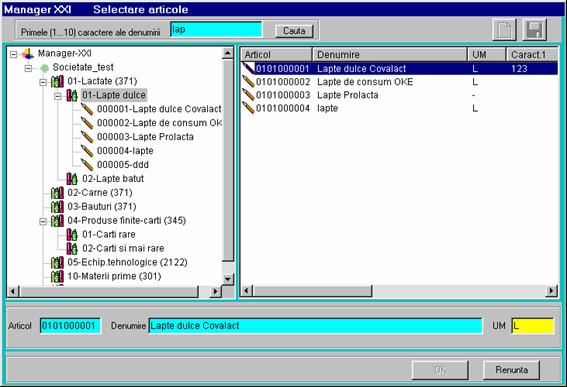
Task: Click pencil icon beside 000005-ddd
Action: coord(87,165)
